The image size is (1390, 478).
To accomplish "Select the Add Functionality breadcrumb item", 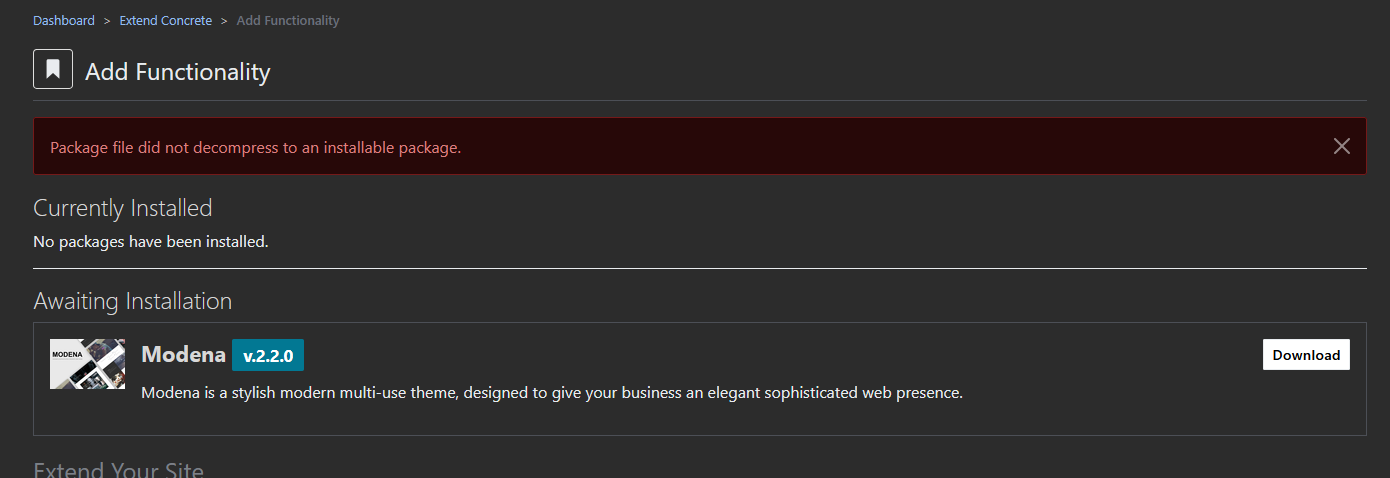I will tap(288, 20).
